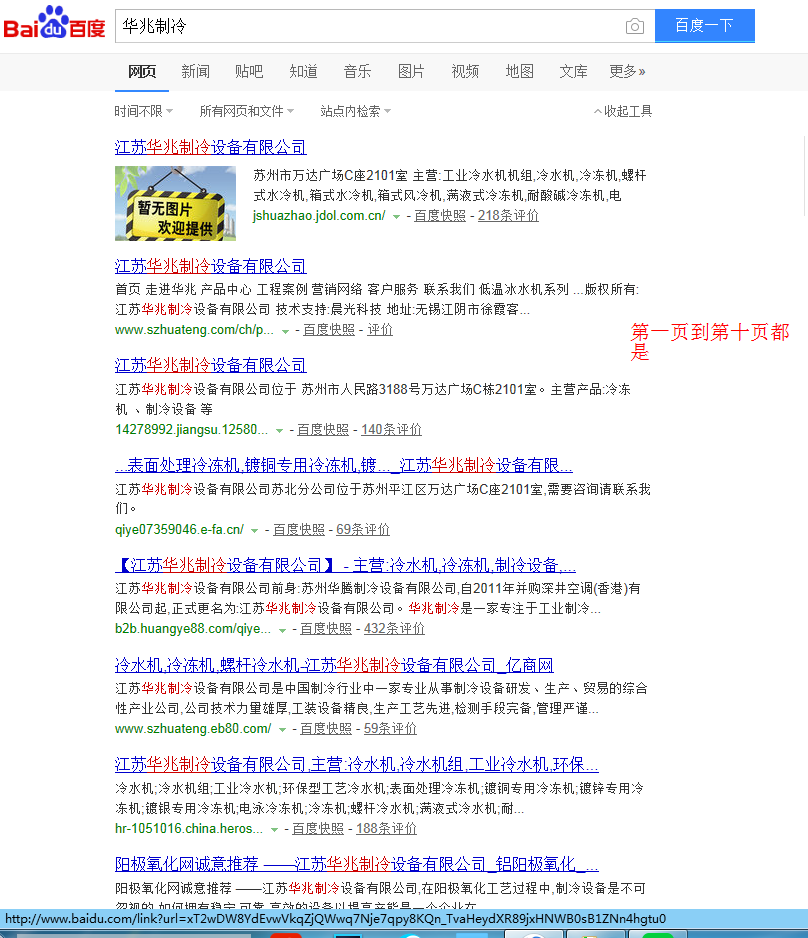This screenshot has width=808, height=938.
Task: Expand arrow next to www.szhuateng.com/ch/p...
Action: click(x=285, y=331)
